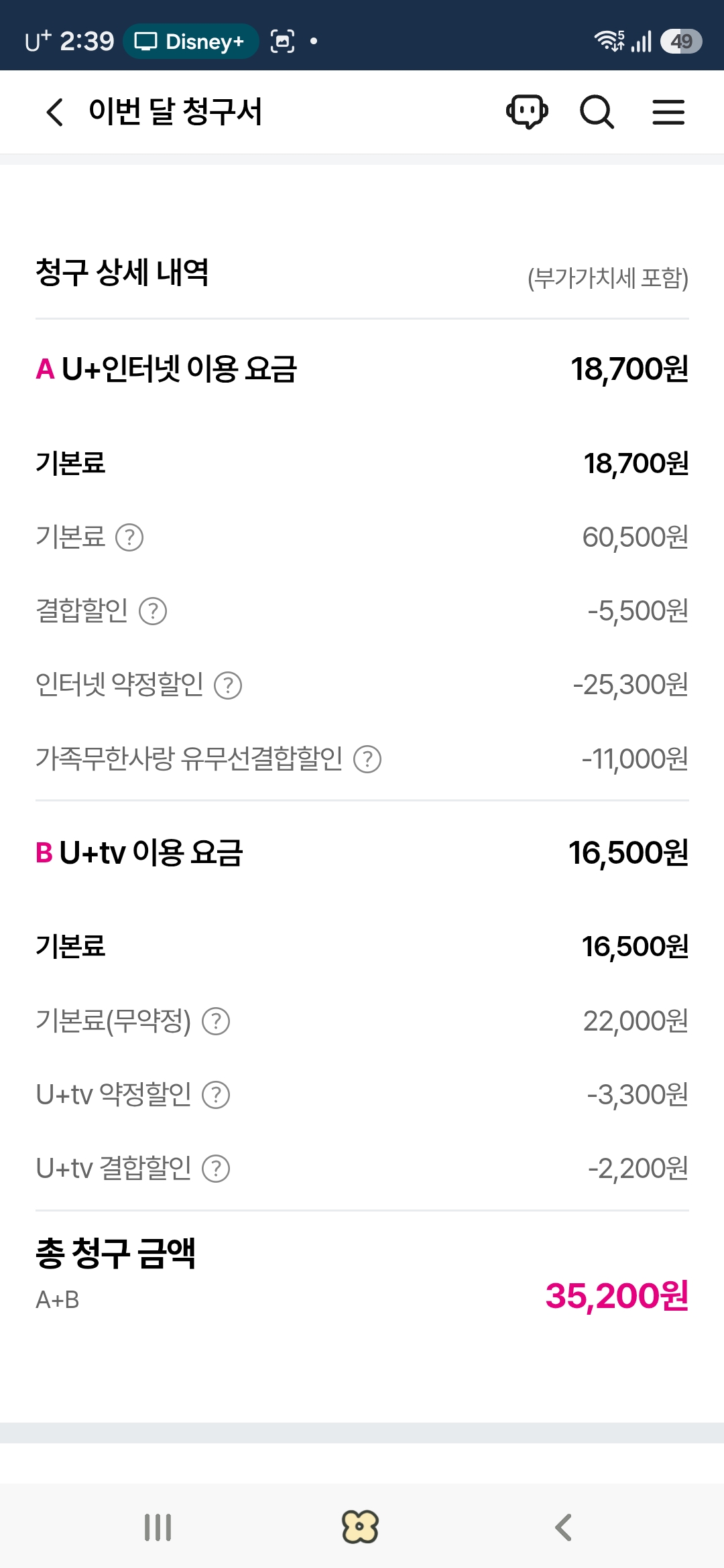Tap help icon next to 기본료(무약정)
The image size is (724, 1568).
(x=216, y=1021)
